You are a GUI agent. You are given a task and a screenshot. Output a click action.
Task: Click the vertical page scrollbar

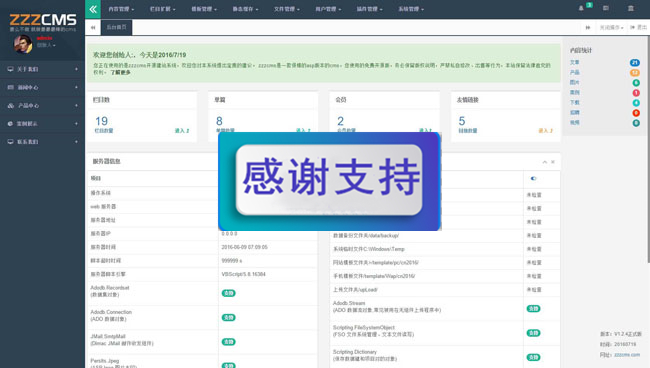click(648, 149)
